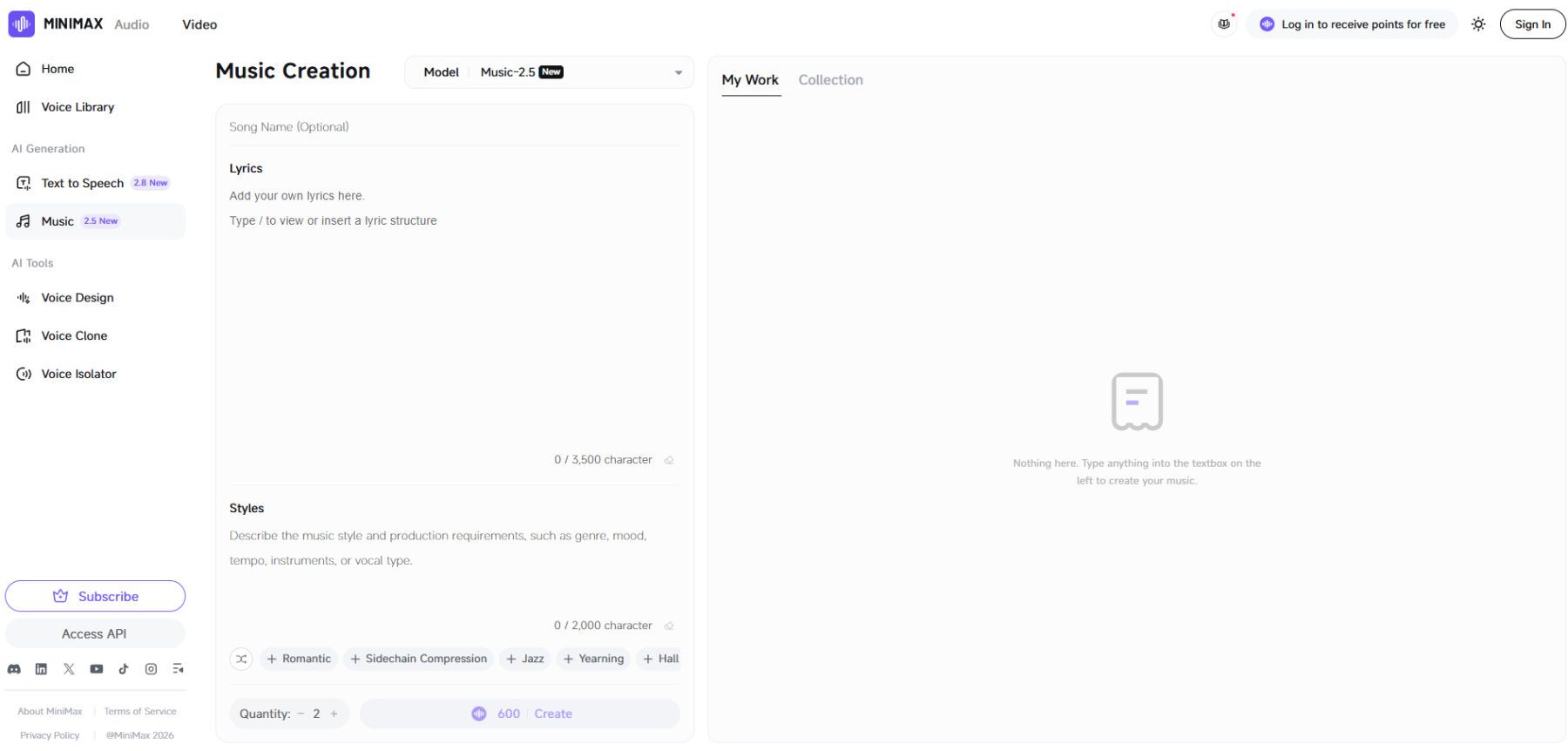
Task: Click the notification mascot icon in header
Action: point(1224,24)
